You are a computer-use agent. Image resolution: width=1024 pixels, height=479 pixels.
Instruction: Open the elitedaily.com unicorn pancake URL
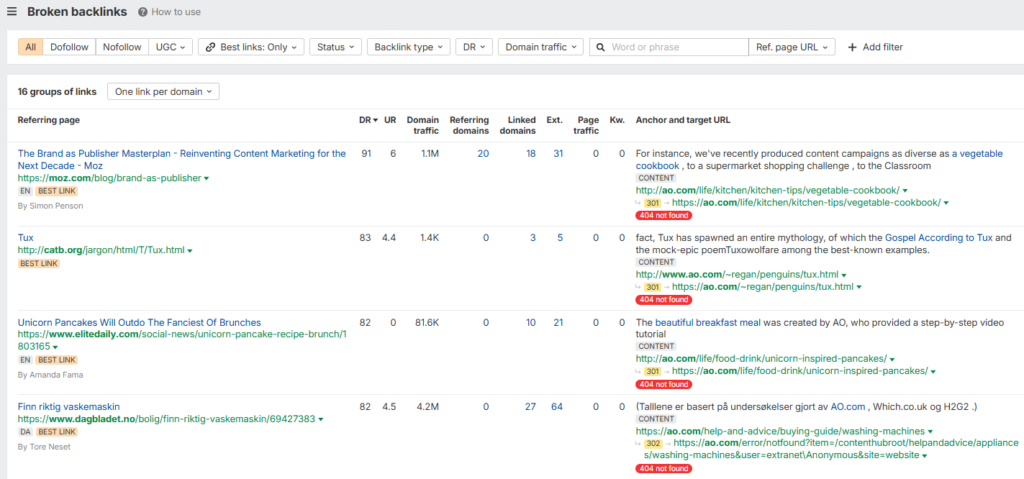180,340
